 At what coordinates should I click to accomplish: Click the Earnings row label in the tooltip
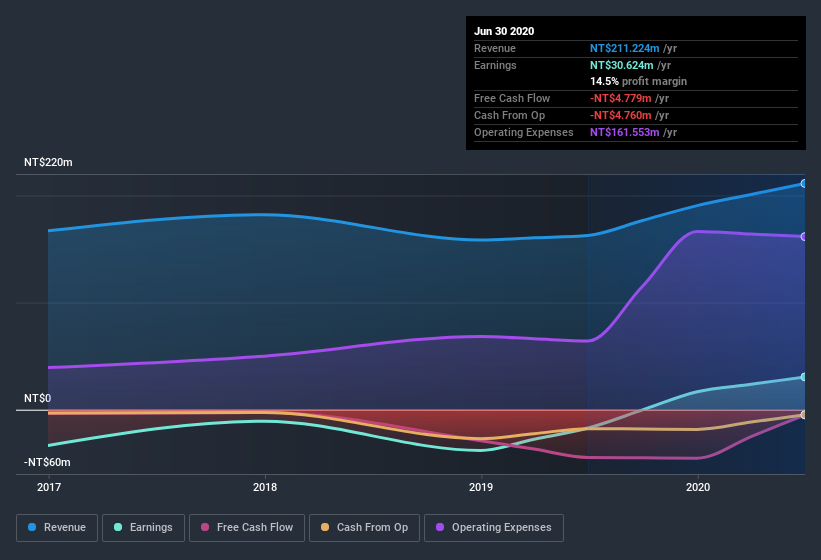pos(495,65)
